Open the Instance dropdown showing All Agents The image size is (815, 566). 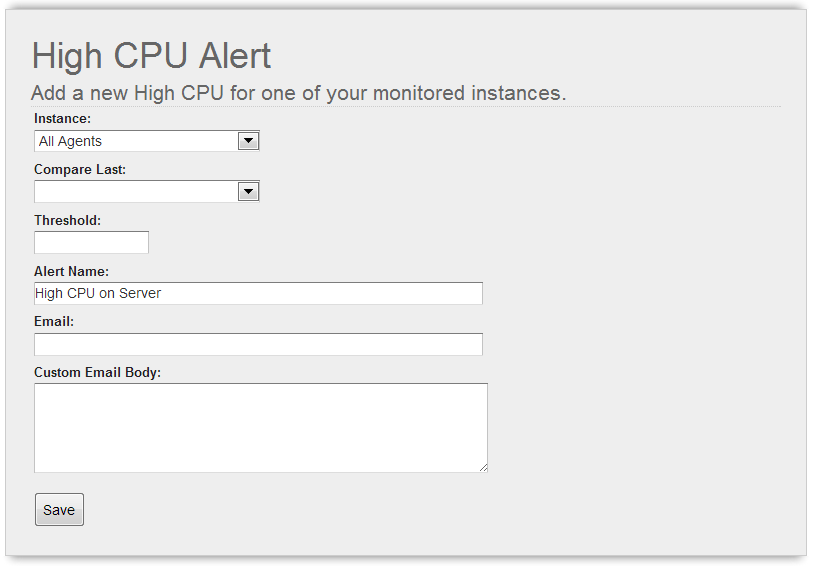147,141
